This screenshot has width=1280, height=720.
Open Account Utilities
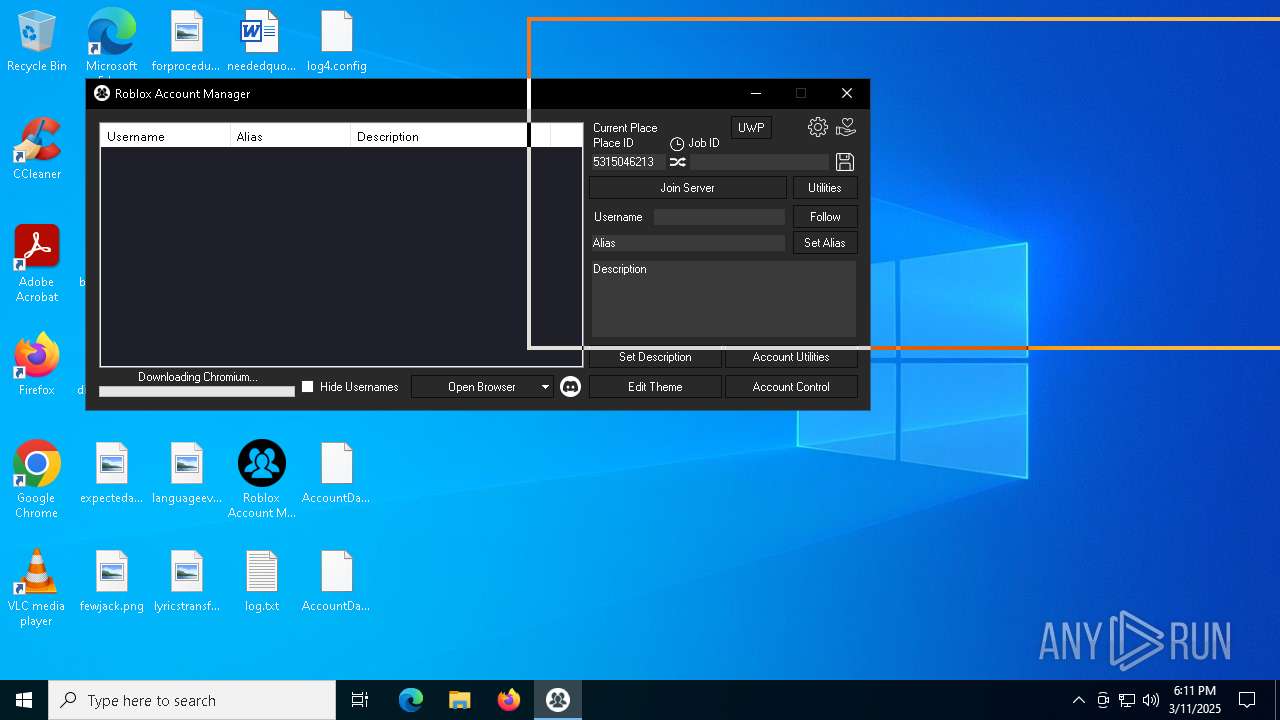pos(791,356)
